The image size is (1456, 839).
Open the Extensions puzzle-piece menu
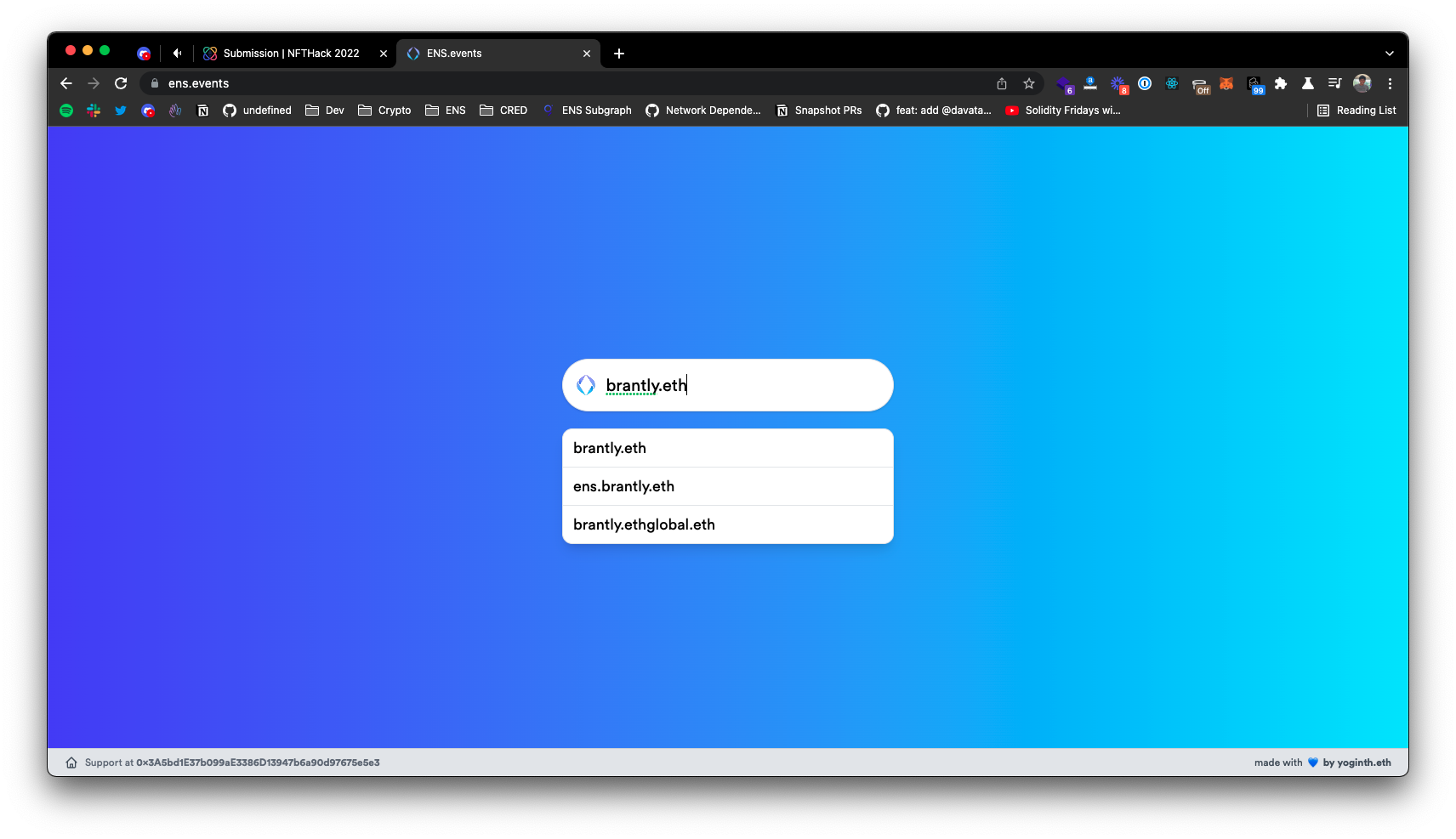(x=1281, y=83)
